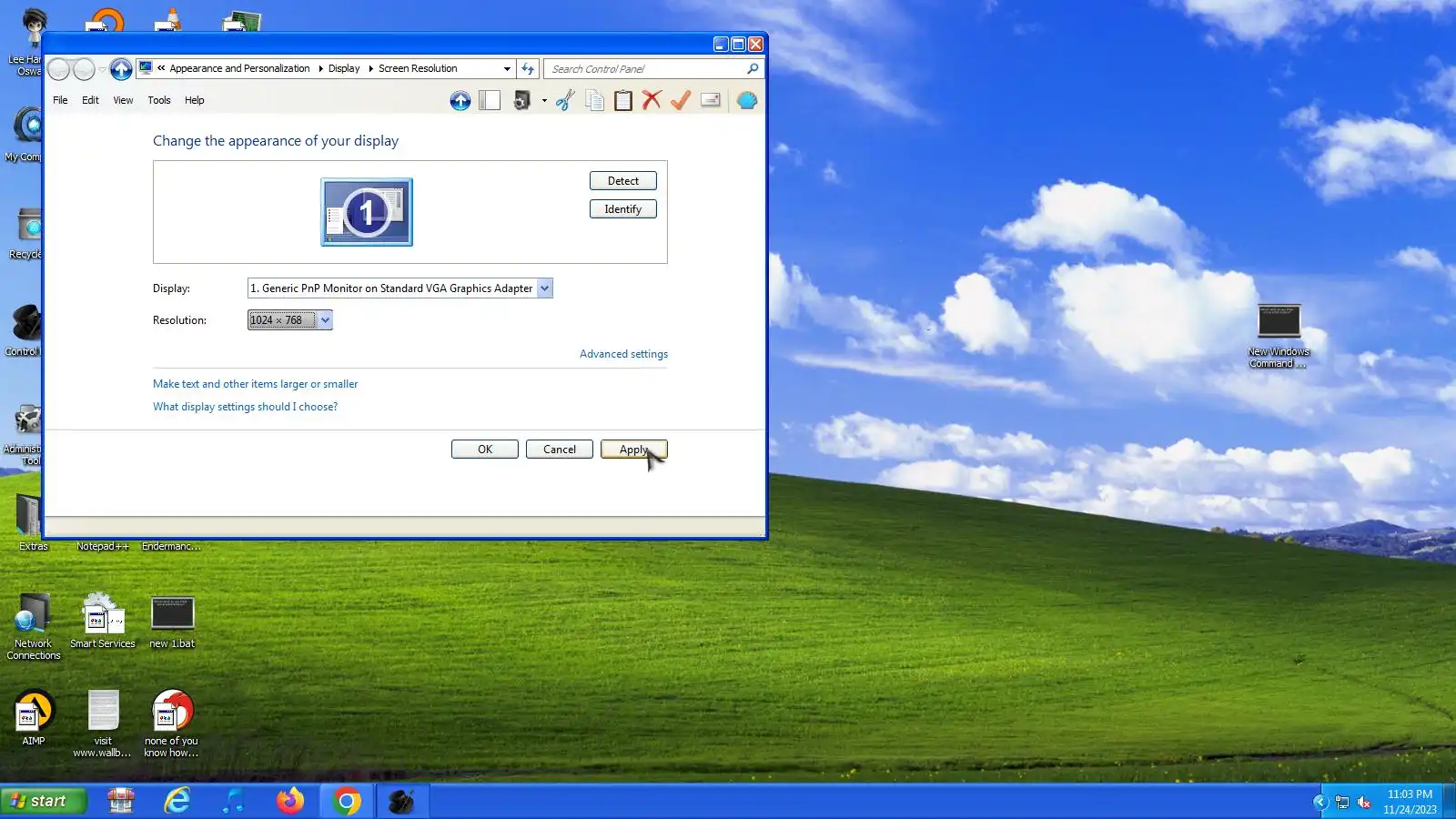Viewport: 1456px width, 819px height.
Task: Open the recent pages dropdown arrow
Action: 102,69
